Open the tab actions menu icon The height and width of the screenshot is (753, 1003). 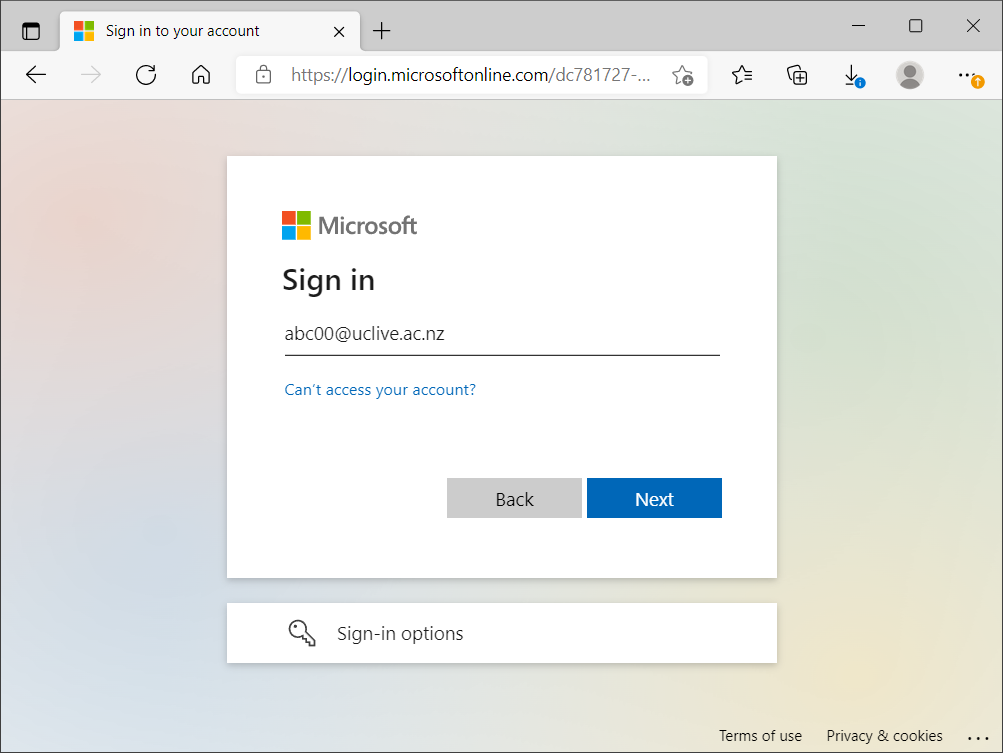click(x=31, y=31)
